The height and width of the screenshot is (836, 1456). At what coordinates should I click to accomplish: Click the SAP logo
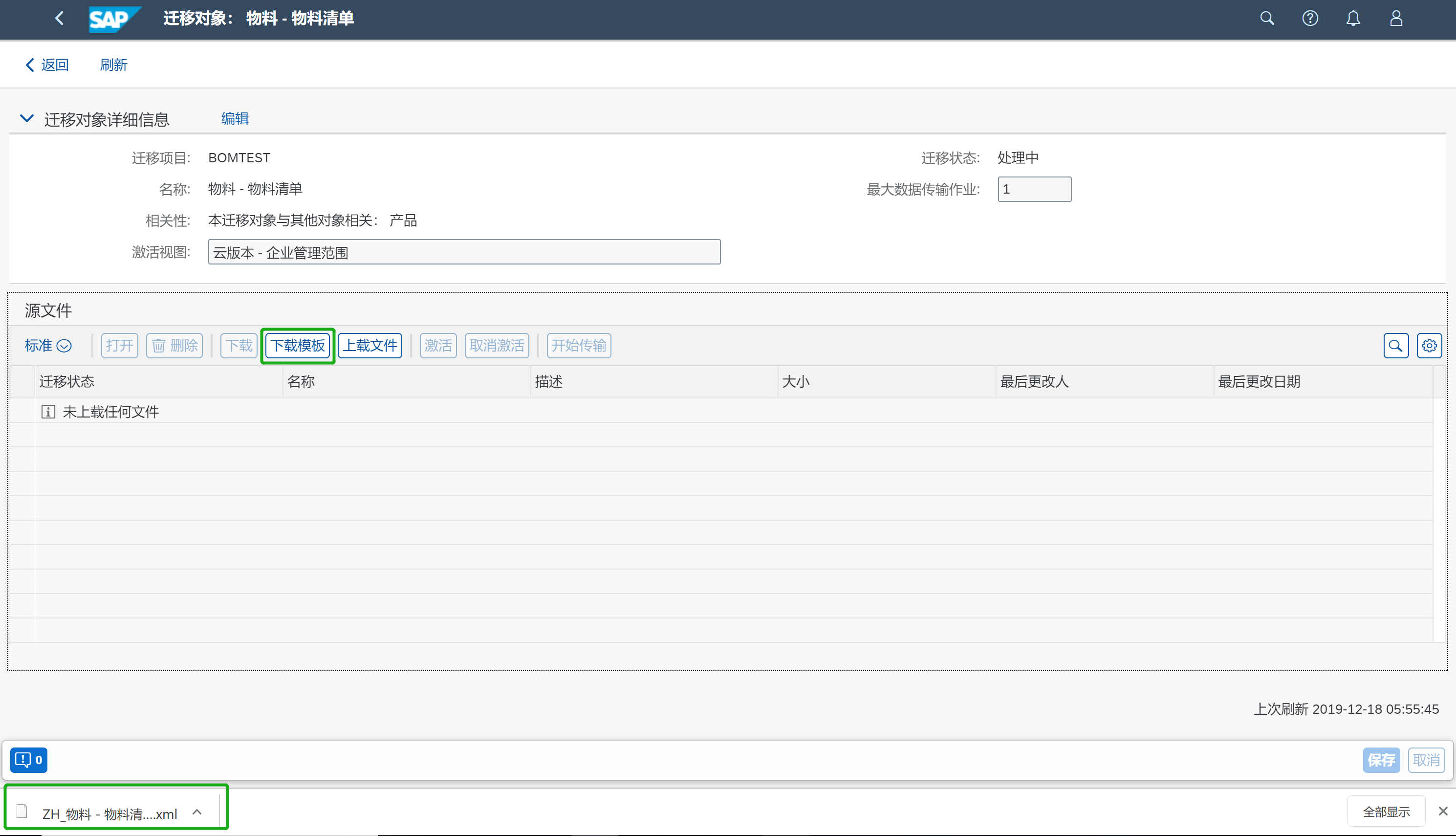[115, 19]
